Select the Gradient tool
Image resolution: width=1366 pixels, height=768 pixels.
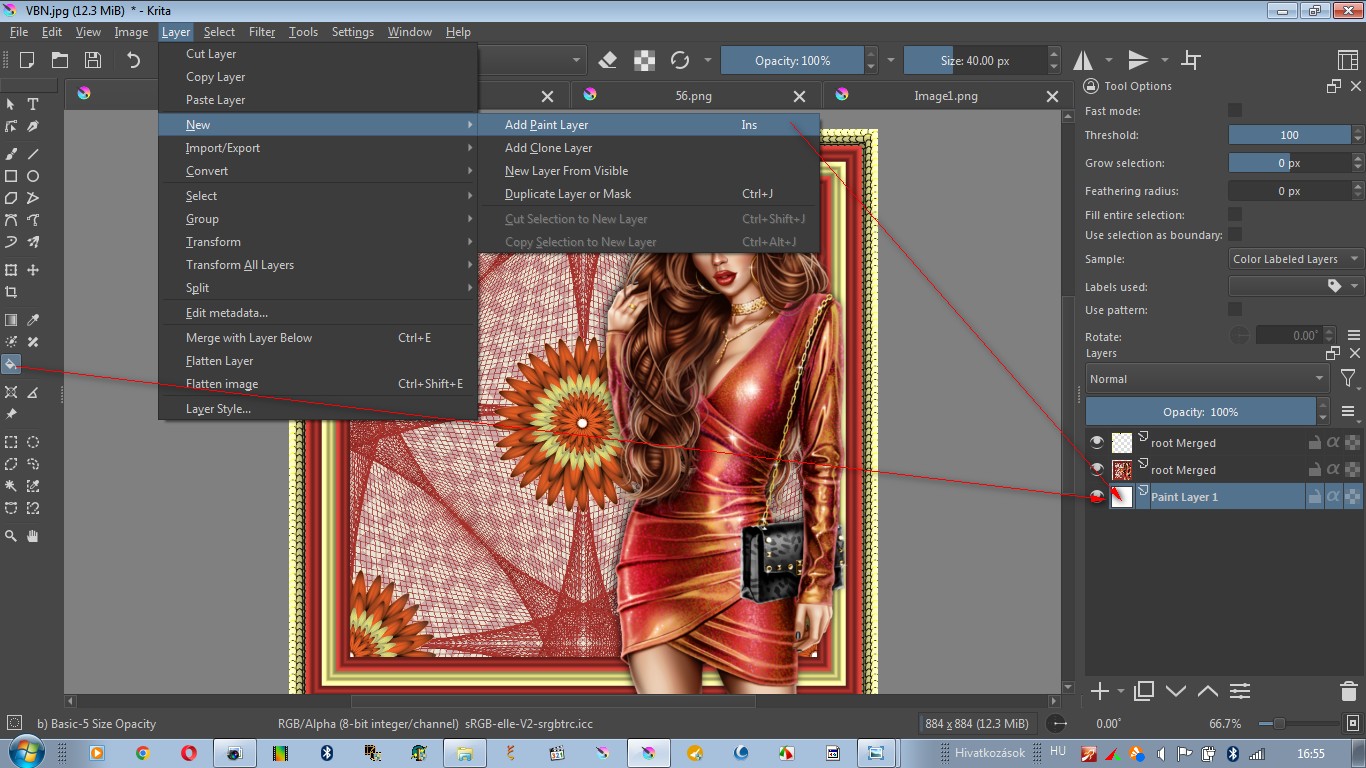(11, 320)
